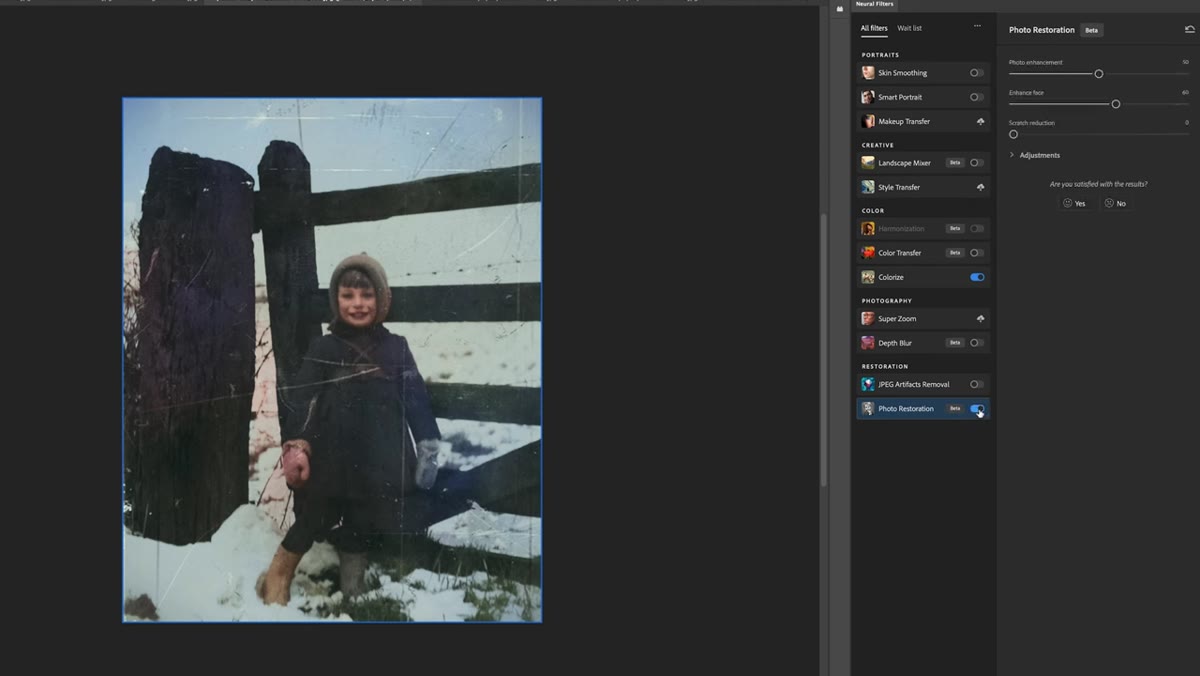Enable the Depth Blur toggle

(x=977, y=343)
